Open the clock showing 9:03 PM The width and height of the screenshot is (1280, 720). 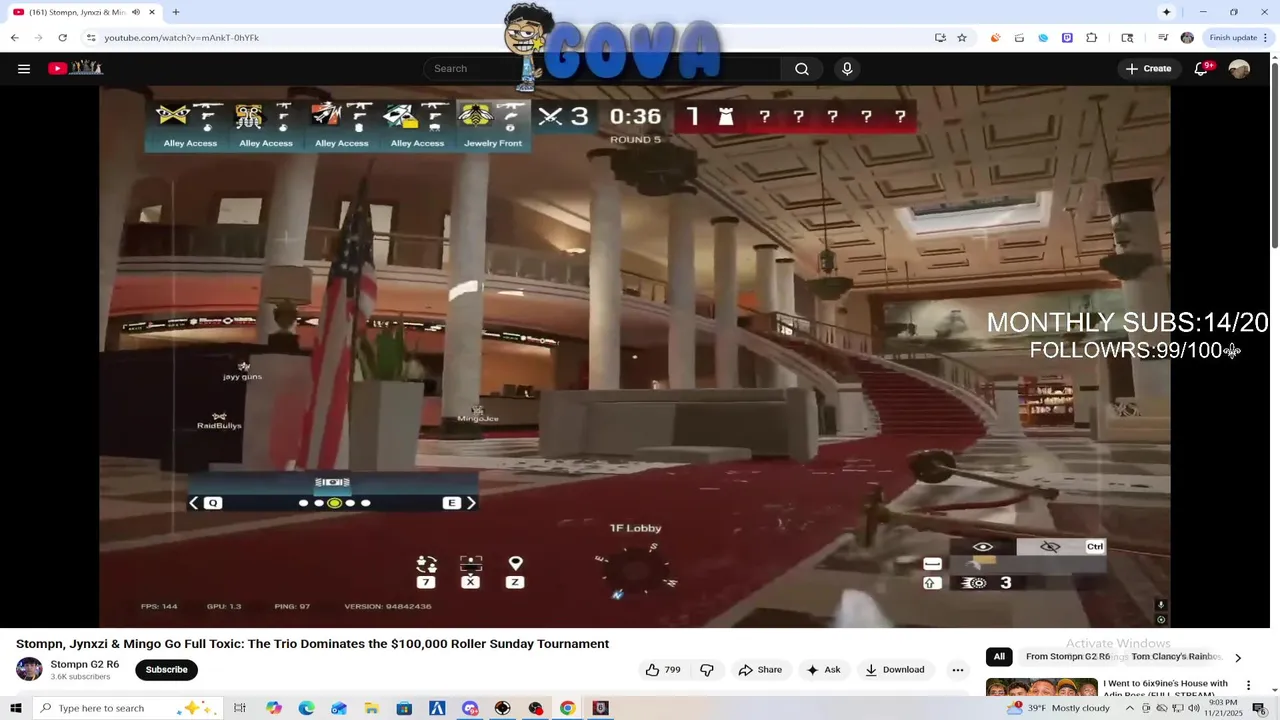1223,708
